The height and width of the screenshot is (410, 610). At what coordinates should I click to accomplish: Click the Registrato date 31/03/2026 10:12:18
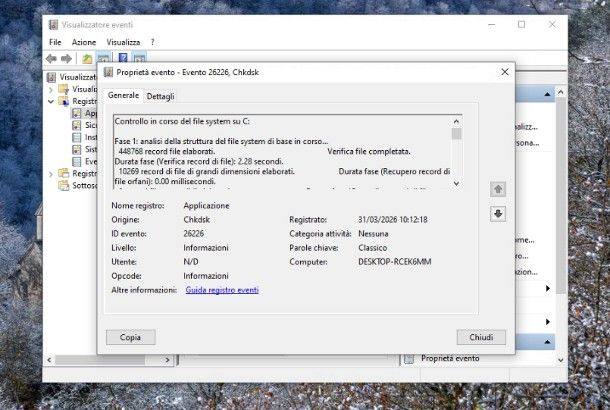pos(393,220)
